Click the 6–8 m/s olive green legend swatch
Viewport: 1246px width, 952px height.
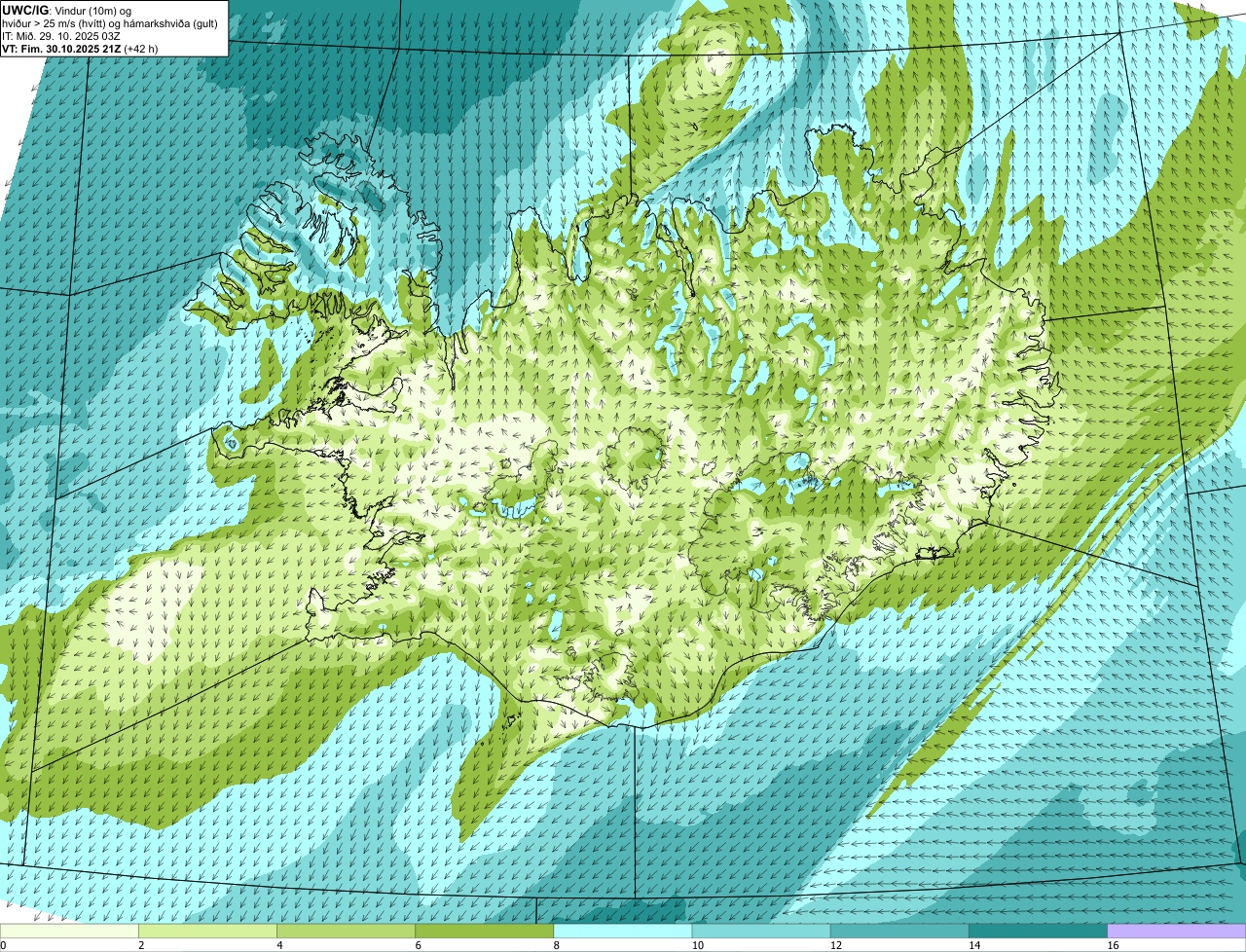click(x=485, y=932)
